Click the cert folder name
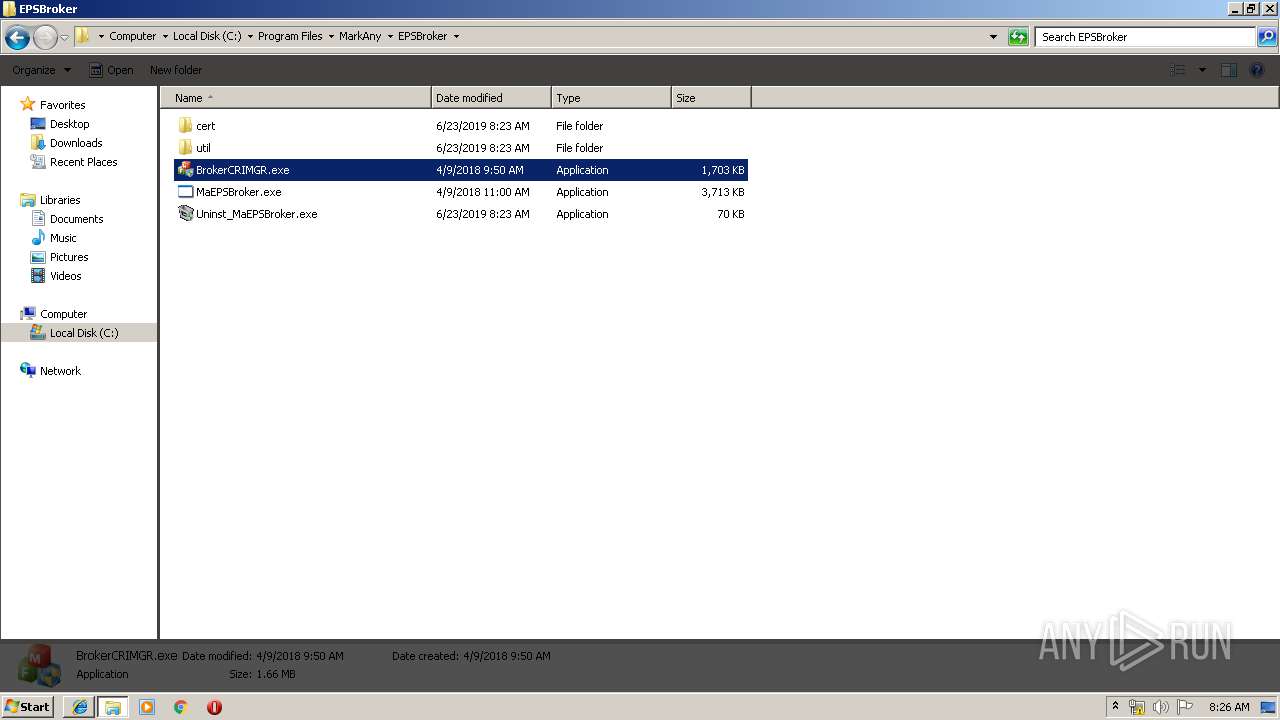The image size is (1280, 720). tap(205, 126)
